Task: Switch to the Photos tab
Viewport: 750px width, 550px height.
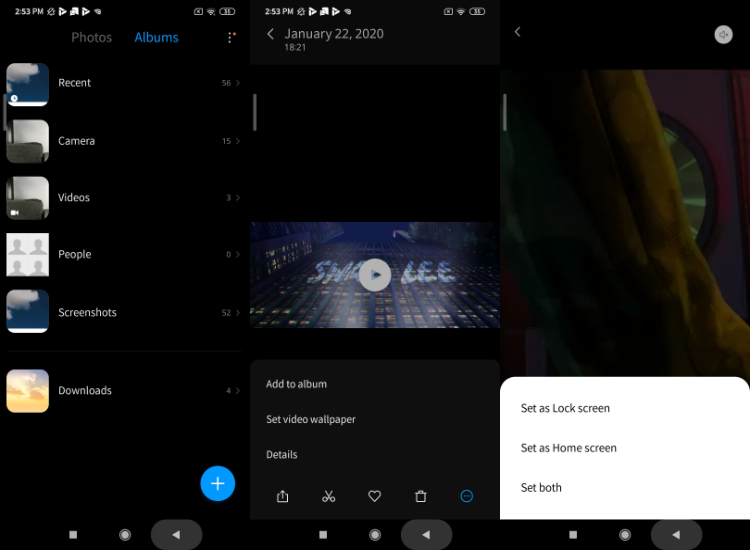Action: pos(91,37)
